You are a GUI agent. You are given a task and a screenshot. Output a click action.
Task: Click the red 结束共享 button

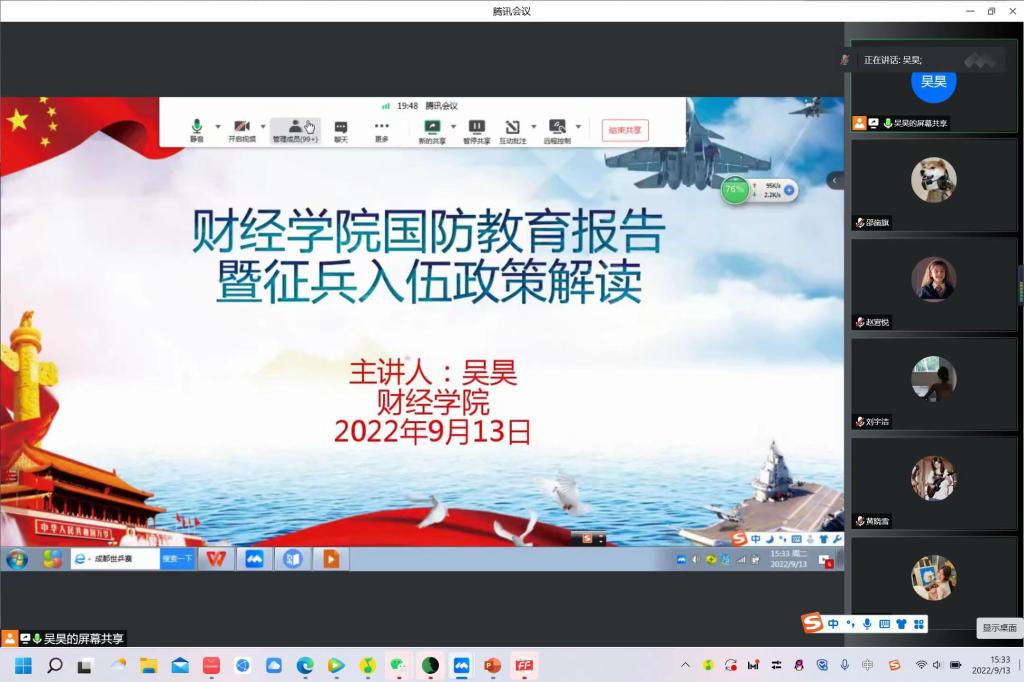(625, 130)
